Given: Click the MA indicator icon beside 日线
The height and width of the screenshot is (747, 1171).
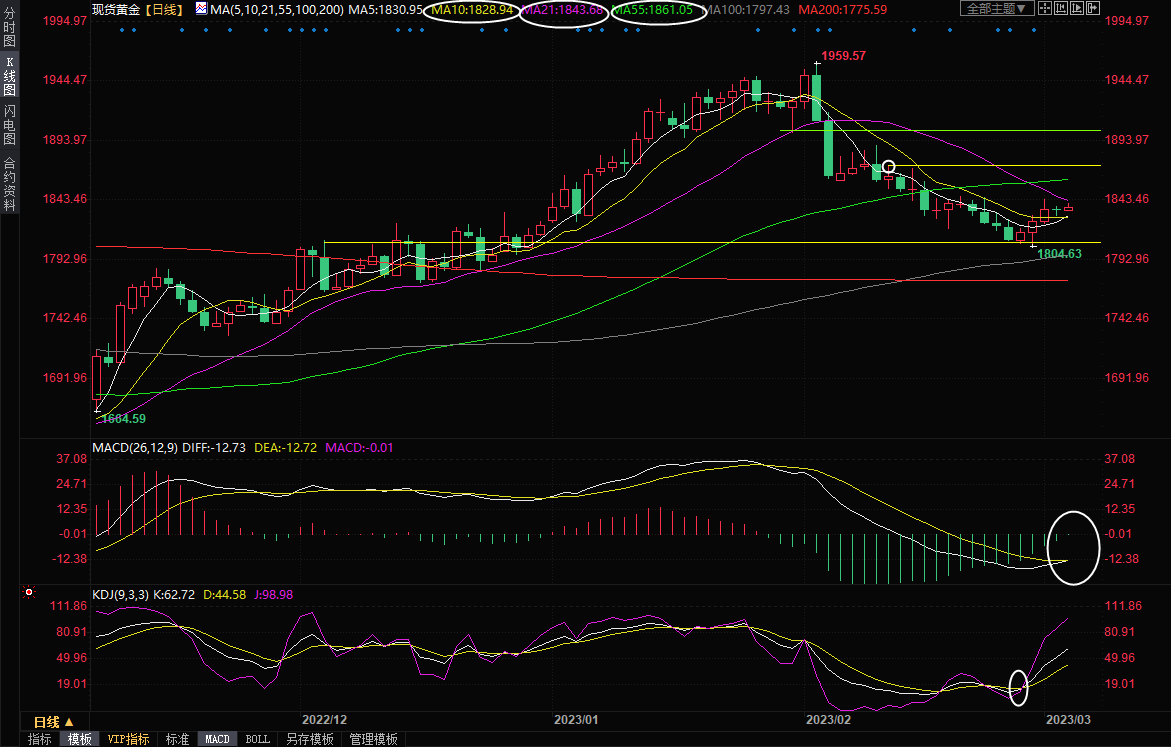Looking at the screenshot, I should coord(201,9).
